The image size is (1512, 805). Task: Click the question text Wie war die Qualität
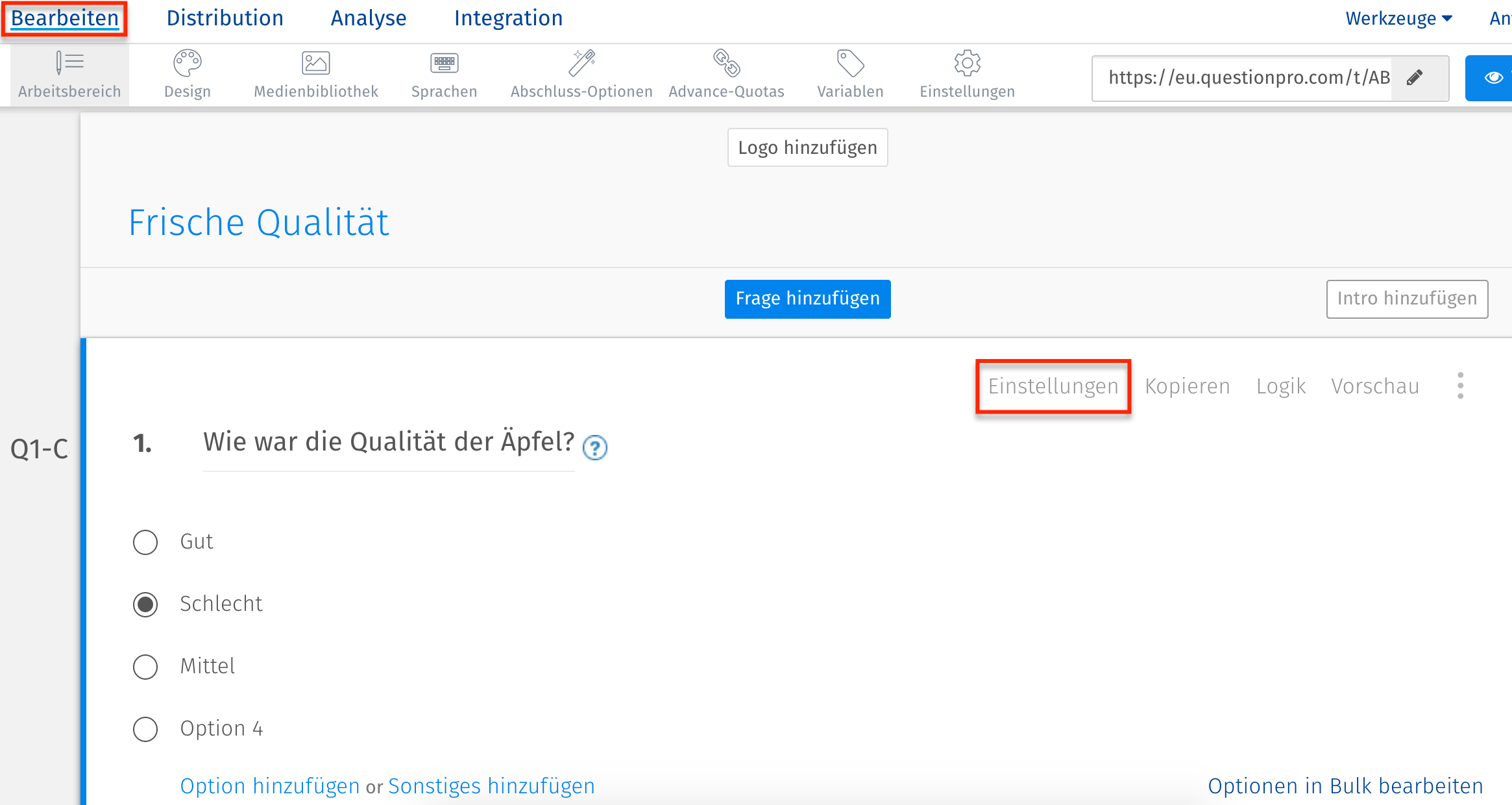pyautogui.click(x=389, y=442)
